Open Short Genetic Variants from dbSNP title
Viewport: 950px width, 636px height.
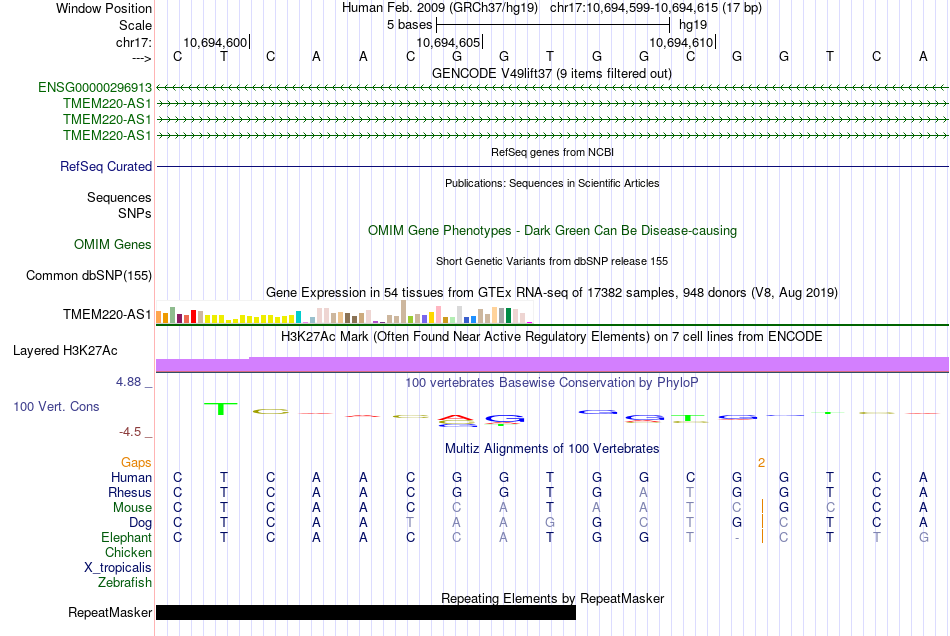coord(552,261)
